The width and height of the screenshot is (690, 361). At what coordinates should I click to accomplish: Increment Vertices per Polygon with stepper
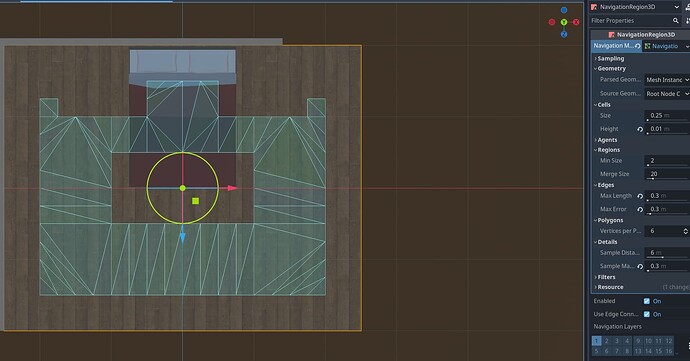[686, 229]
